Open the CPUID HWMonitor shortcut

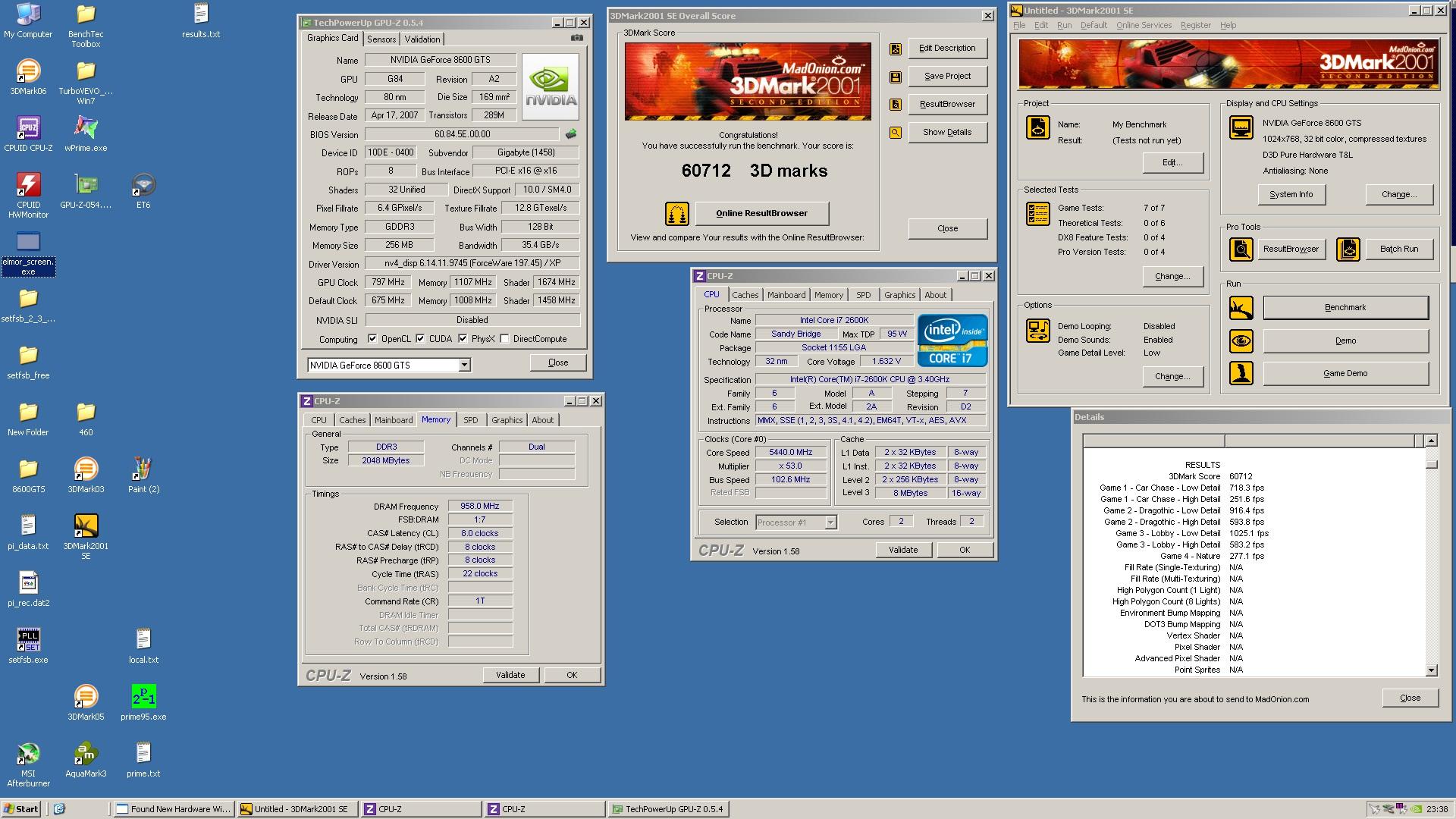pos(28,196)
